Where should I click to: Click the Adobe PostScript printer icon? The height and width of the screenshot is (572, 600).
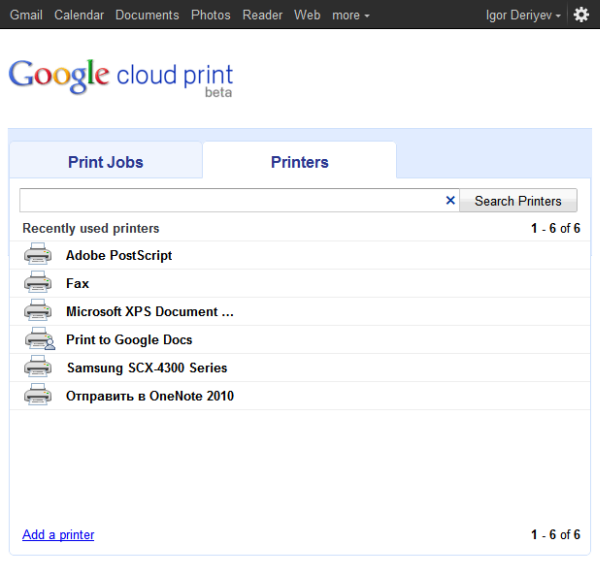(38, 255)
